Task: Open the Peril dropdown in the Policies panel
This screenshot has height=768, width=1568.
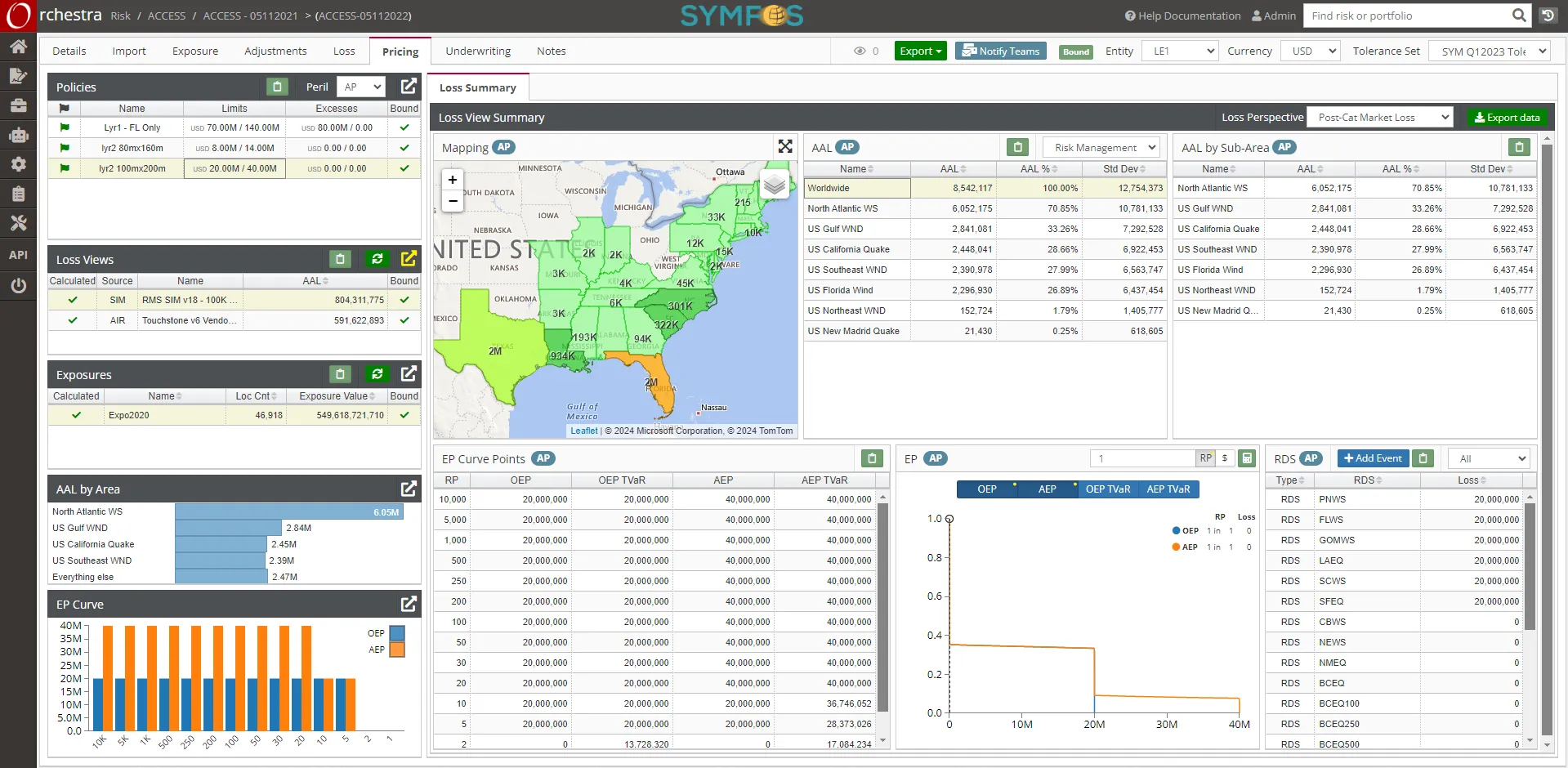Action: (361, 87)
